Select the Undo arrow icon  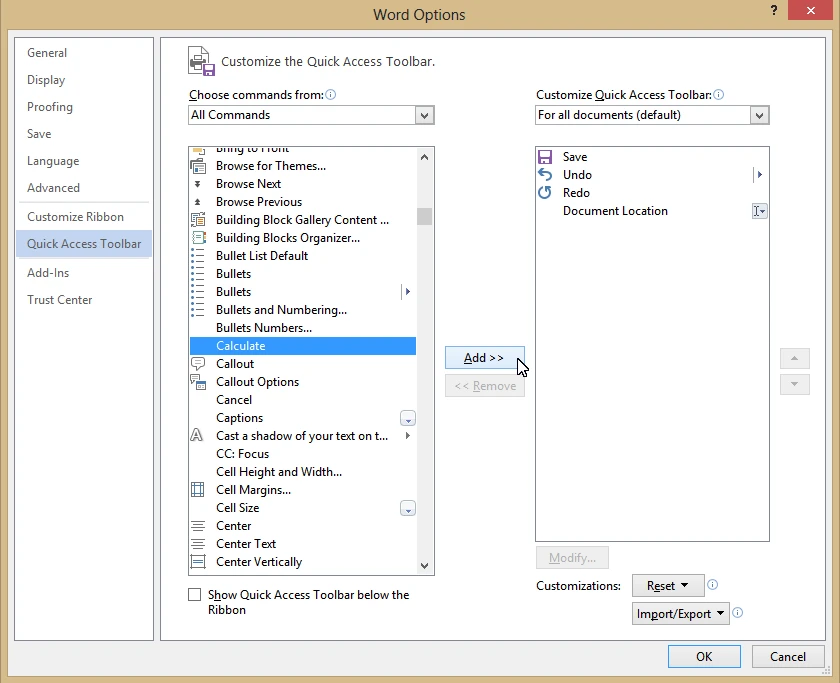click(545, 175)
